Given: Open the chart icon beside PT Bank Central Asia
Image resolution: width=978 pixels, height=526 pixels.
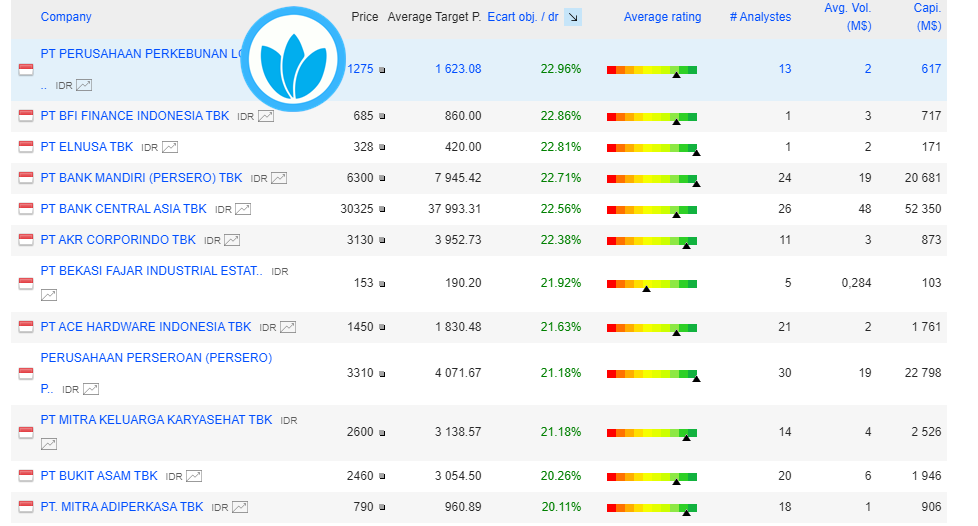Looking at the screenshot, I should click(x=243, y=209).
